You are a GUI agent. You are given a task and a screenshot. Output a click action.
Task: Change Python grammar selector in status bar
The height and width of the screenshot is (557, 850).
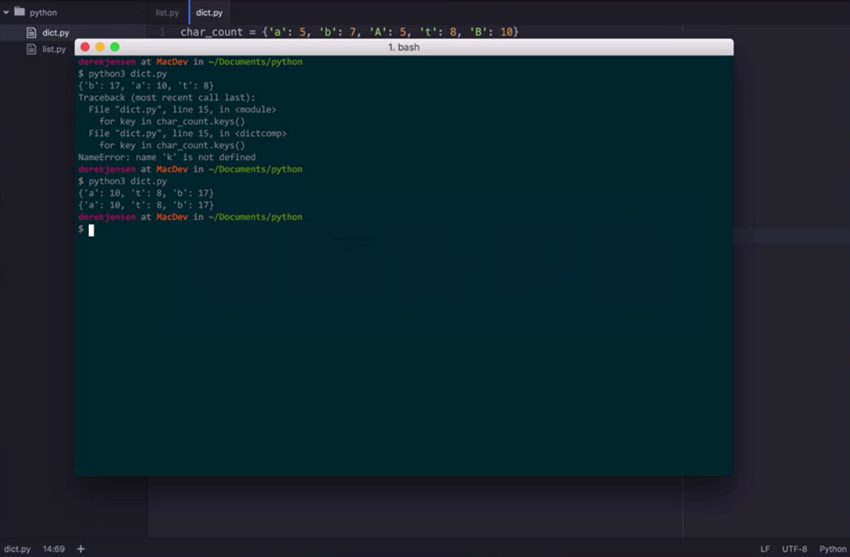[833, 549]
